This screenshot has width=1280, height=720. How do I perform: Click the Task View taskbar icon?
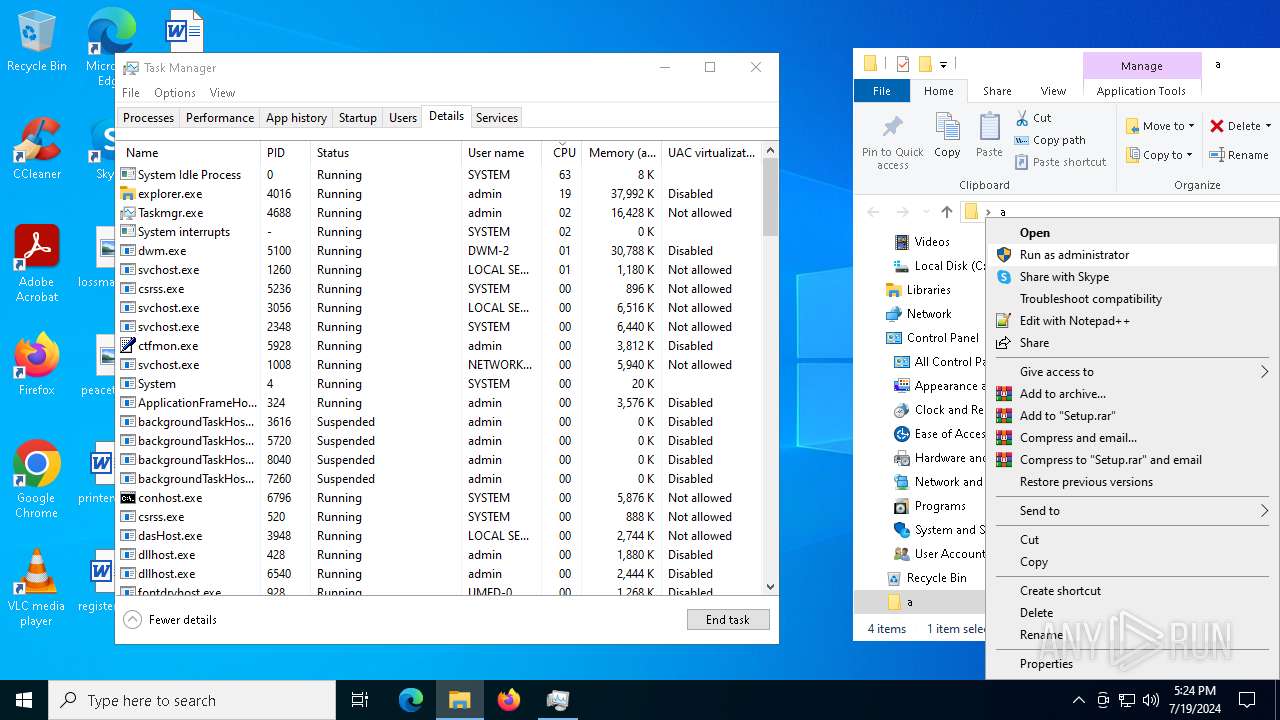tap(360, 700)
